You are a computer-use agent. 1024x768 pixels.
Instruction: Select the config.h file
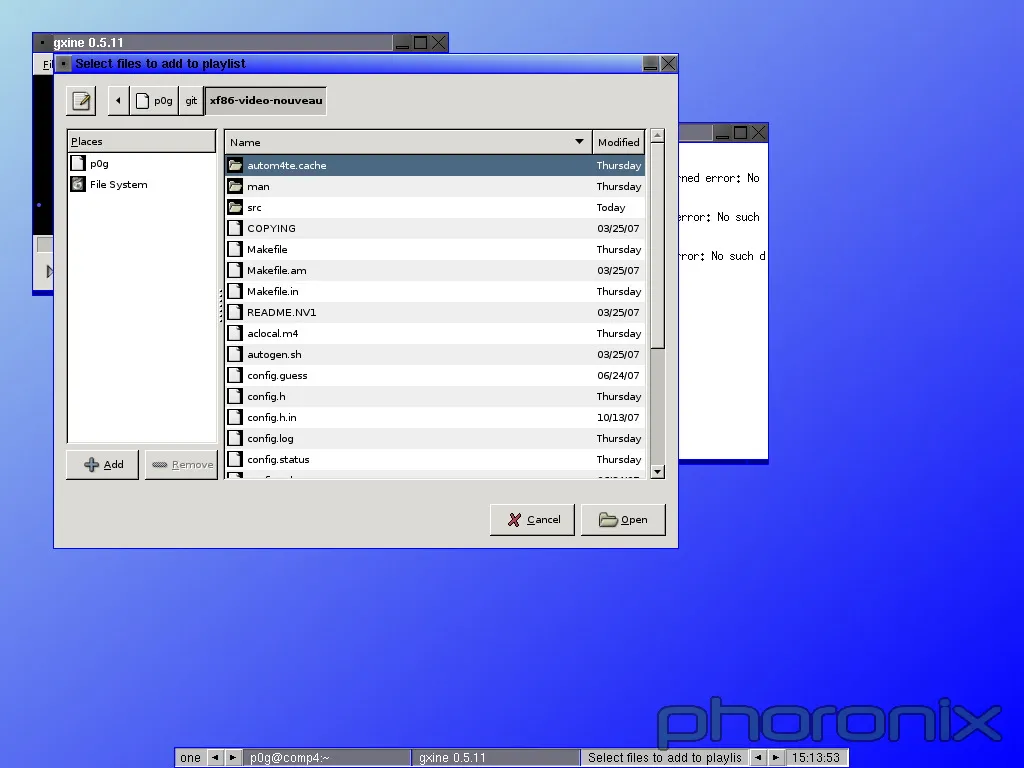click(435, 396)
